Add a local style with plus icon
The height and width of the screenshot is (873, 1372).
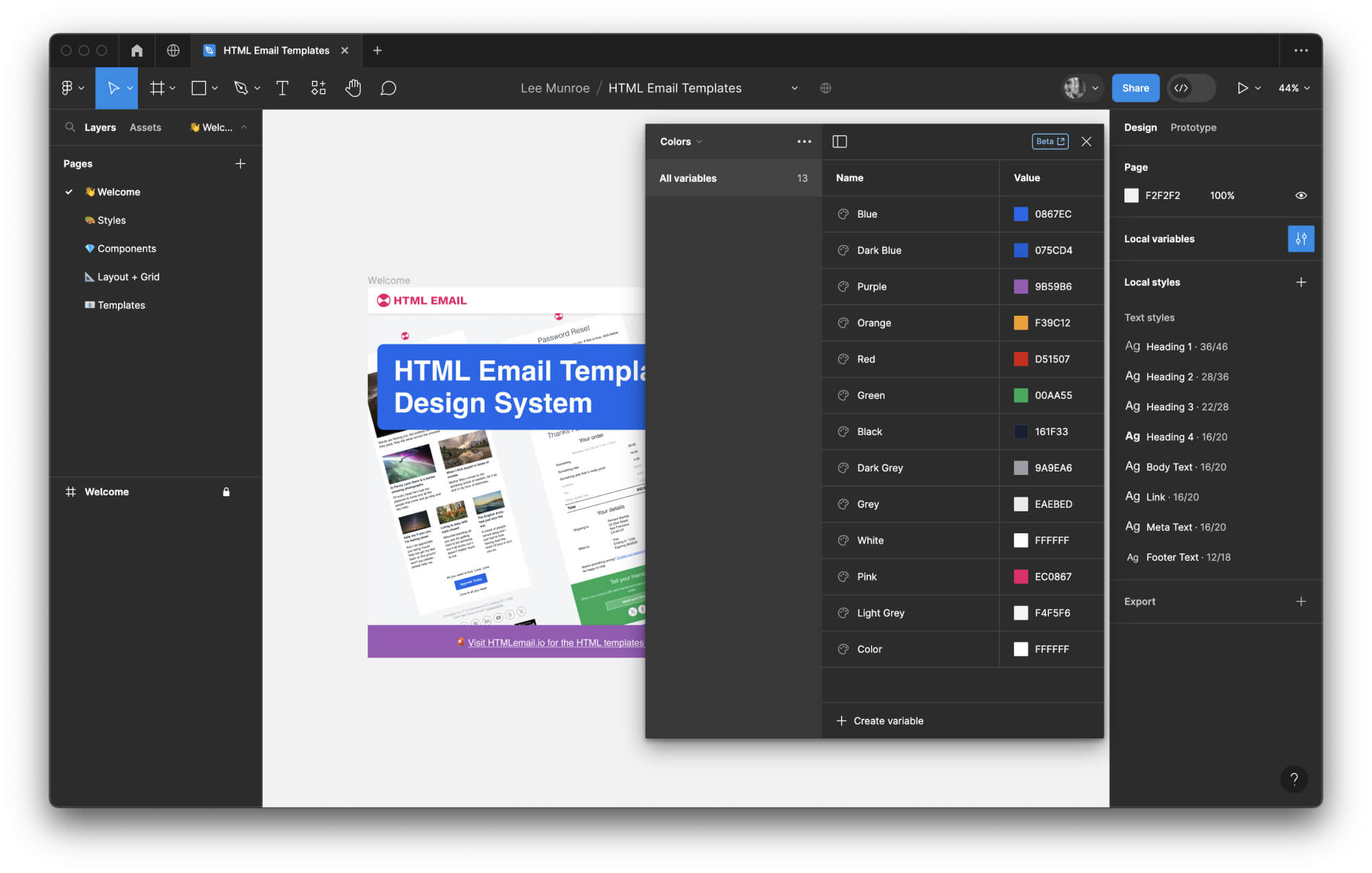(1301, 282)
